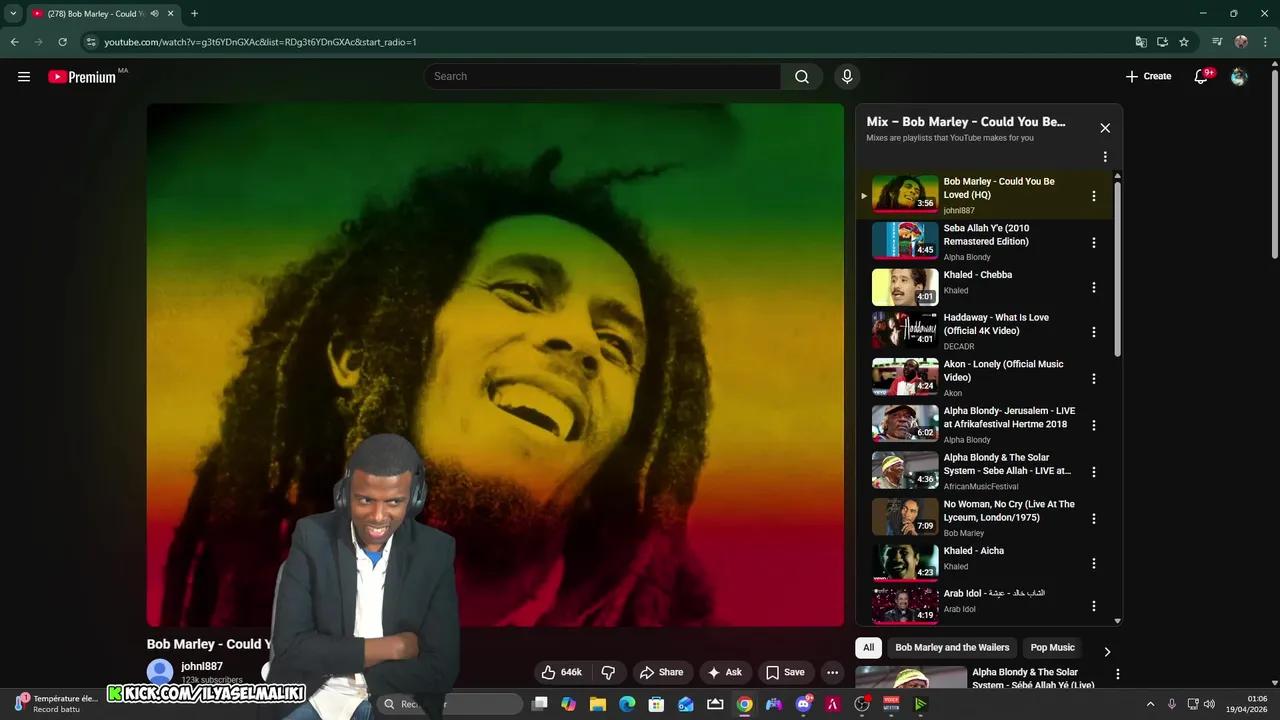Open options for Could You Be Loved (HQ)
Screen dimensions: 1280x720
click(1093, 196)
